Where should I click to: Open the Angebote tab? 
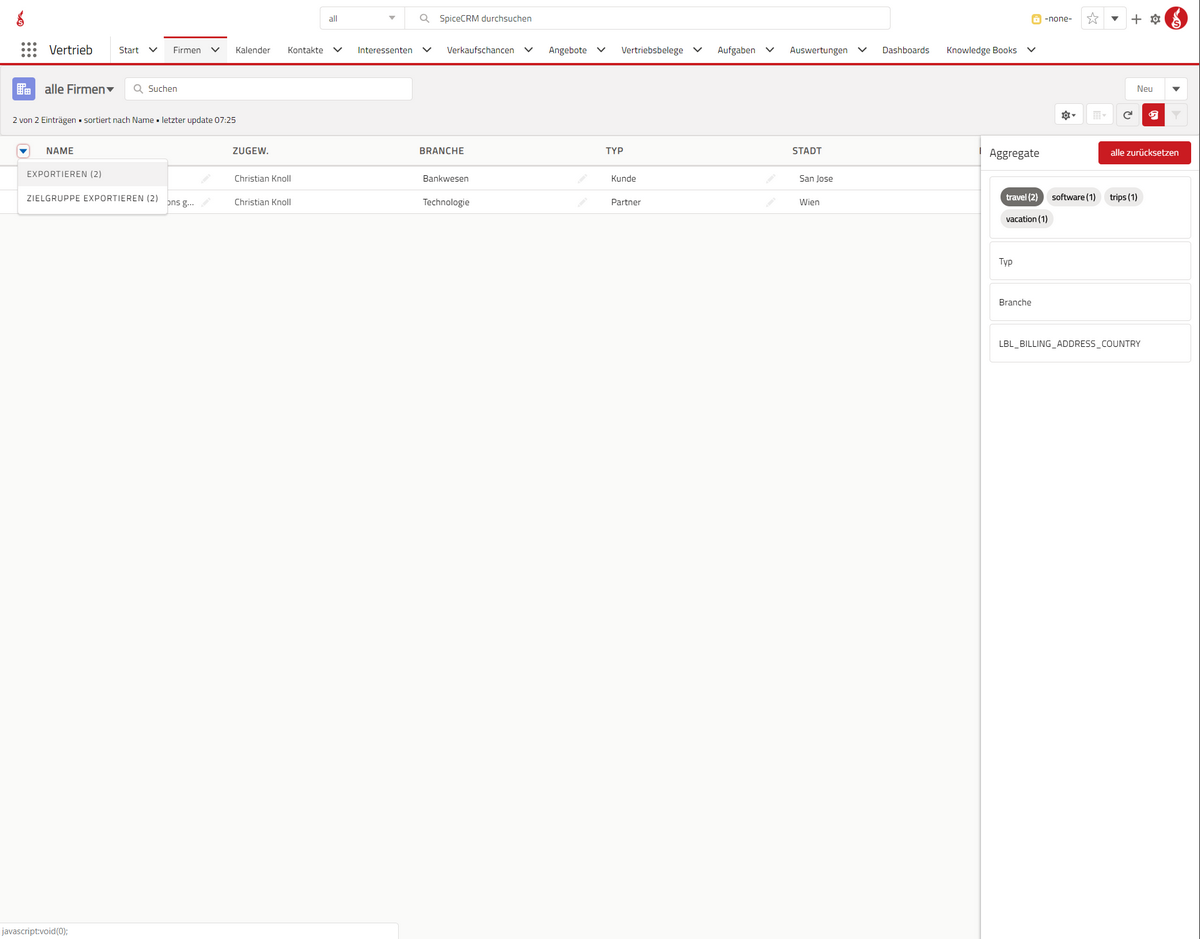(x=568, y=50)
